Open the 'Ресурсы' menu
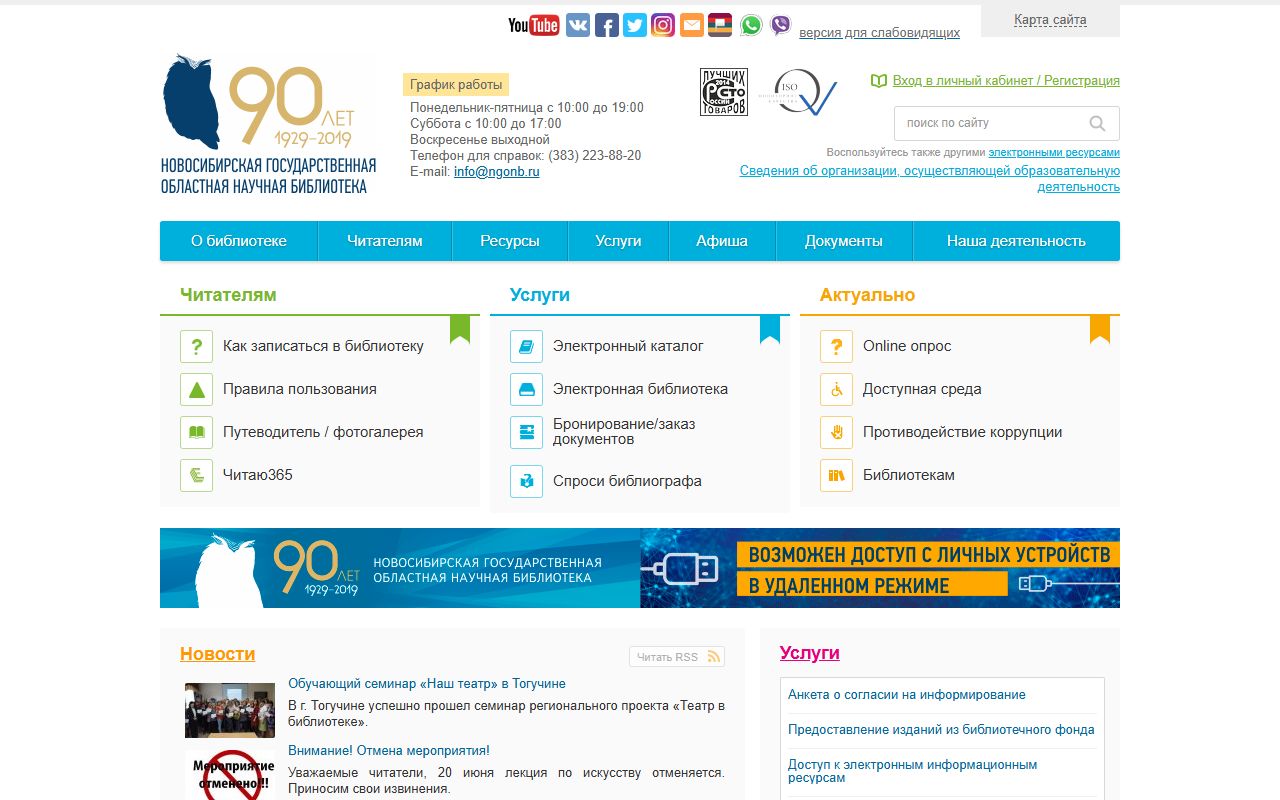1280x800 pixels. pyautogui.click(x=510, y=241)
